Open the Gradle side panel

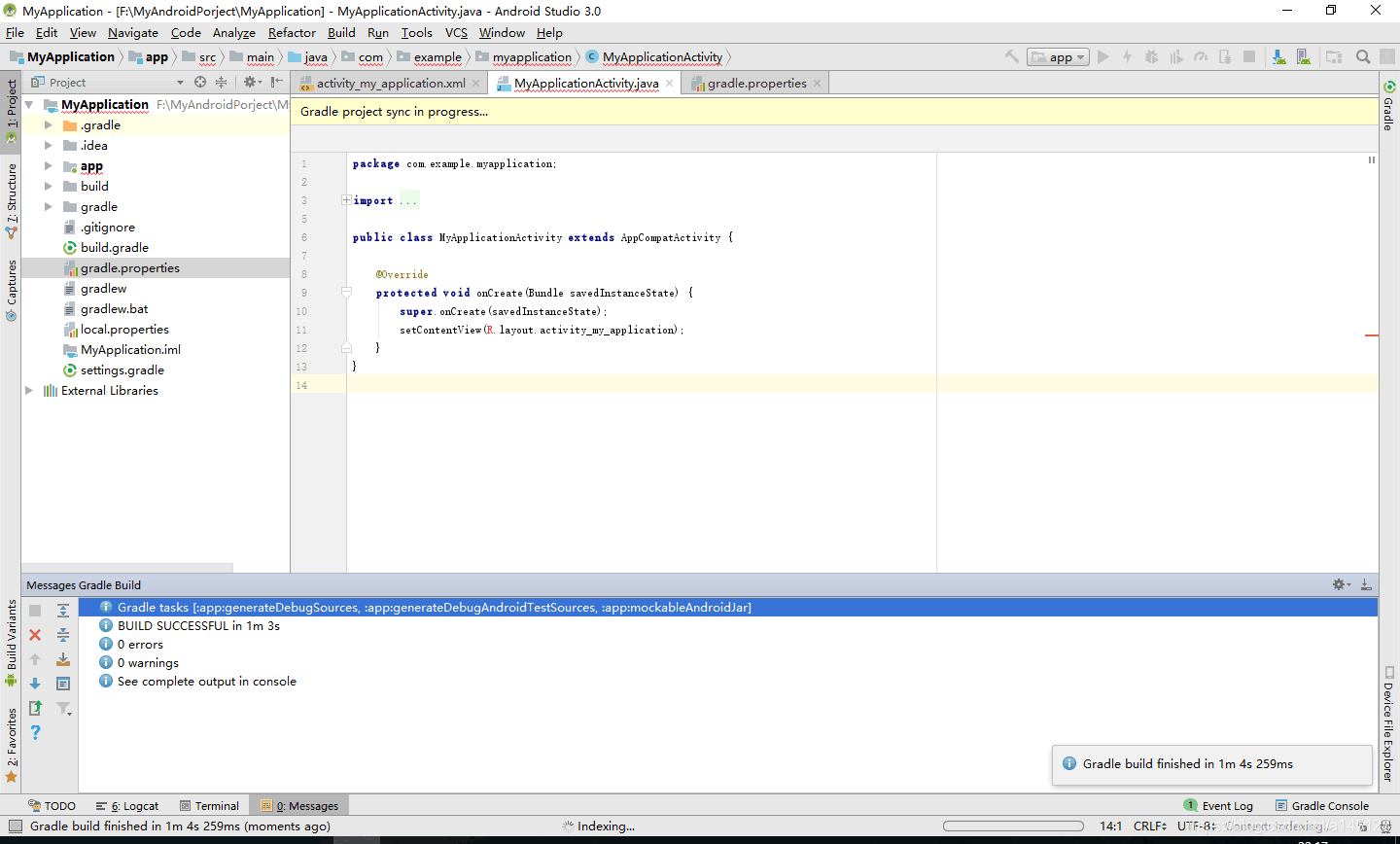point(1389,107)
